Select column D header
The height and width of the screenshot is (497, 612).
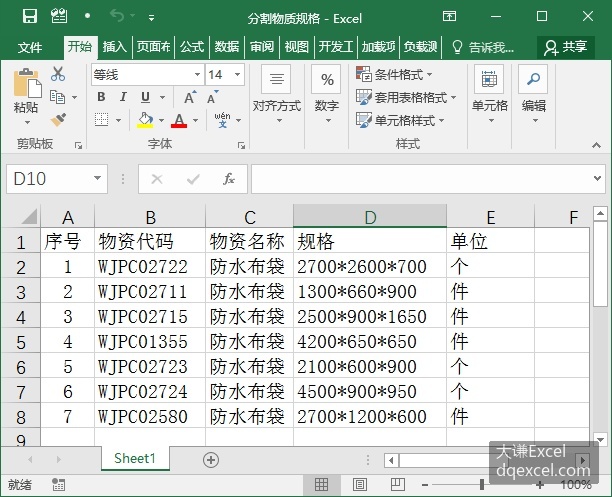370,216
